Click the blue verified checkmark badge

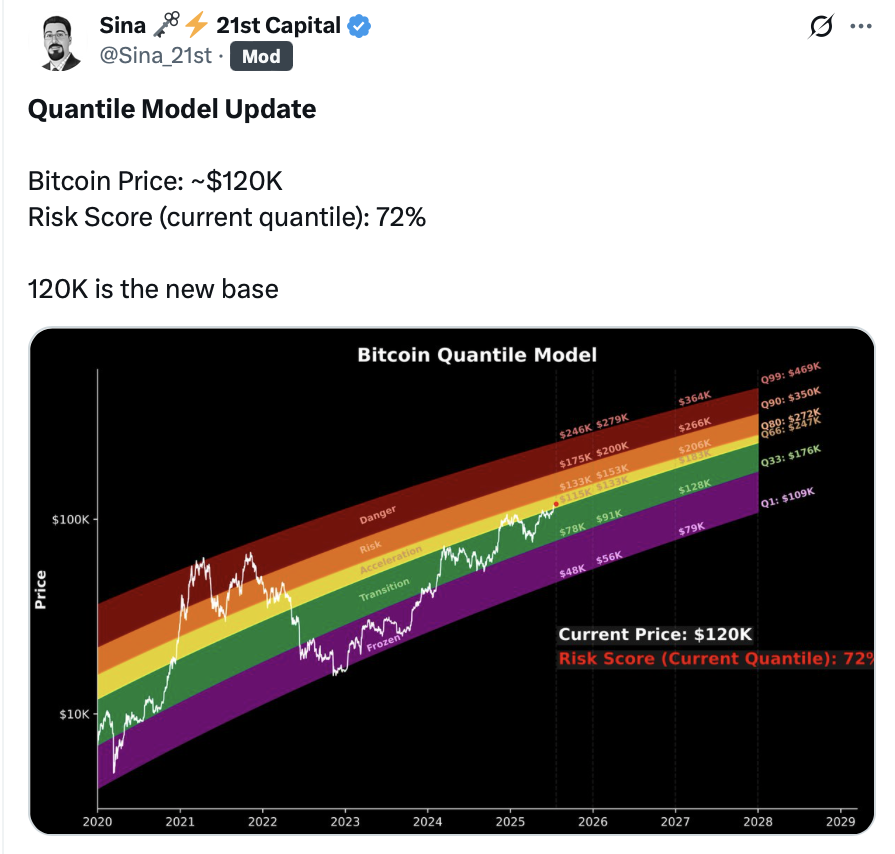(x=355, y=26)
